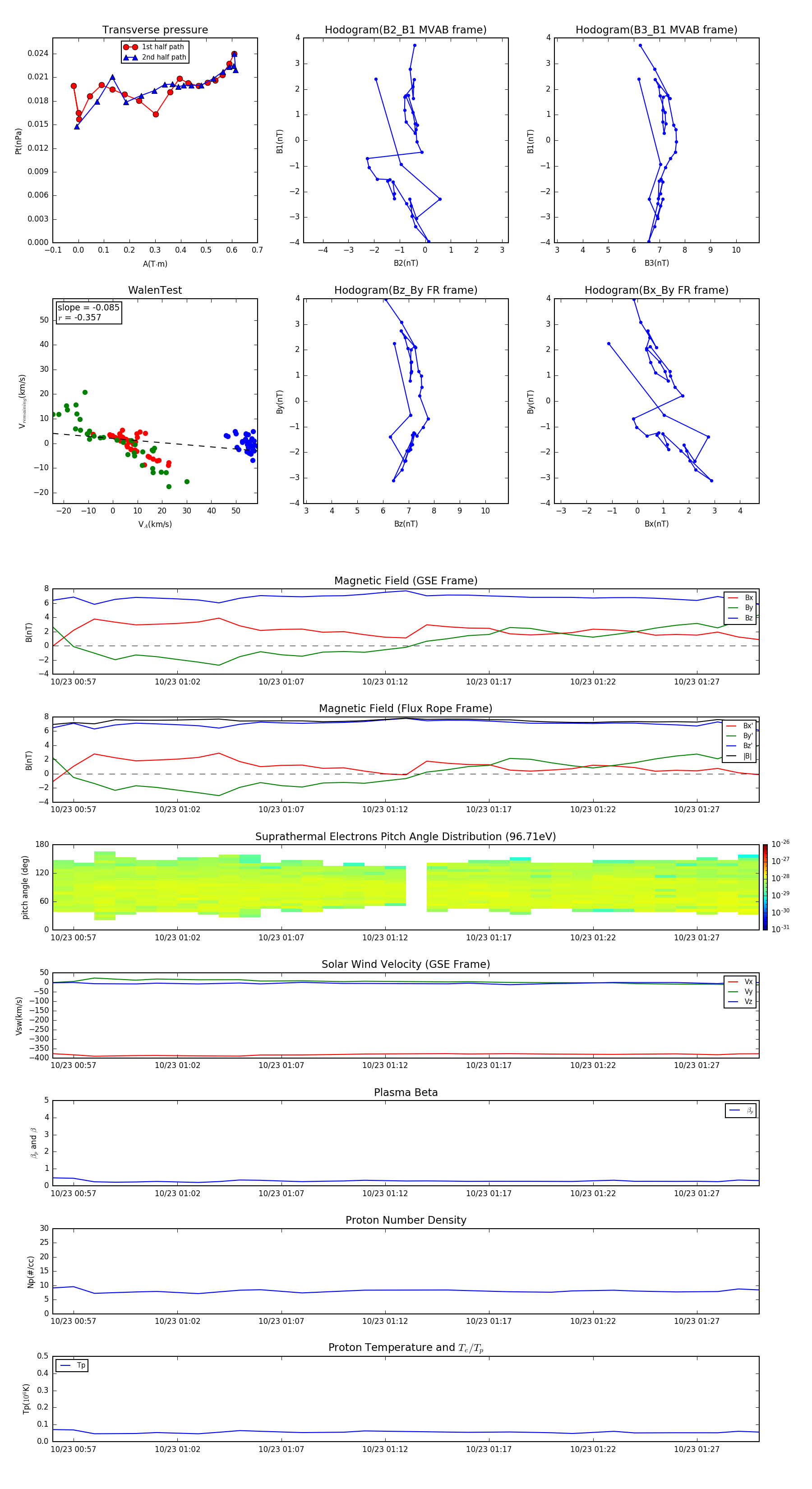Image resolution: width=812 pixels, height=1489 pixels.
Task: Click the Vsw(km/s) y-axis label
Action: click(x=18, y=1016)
